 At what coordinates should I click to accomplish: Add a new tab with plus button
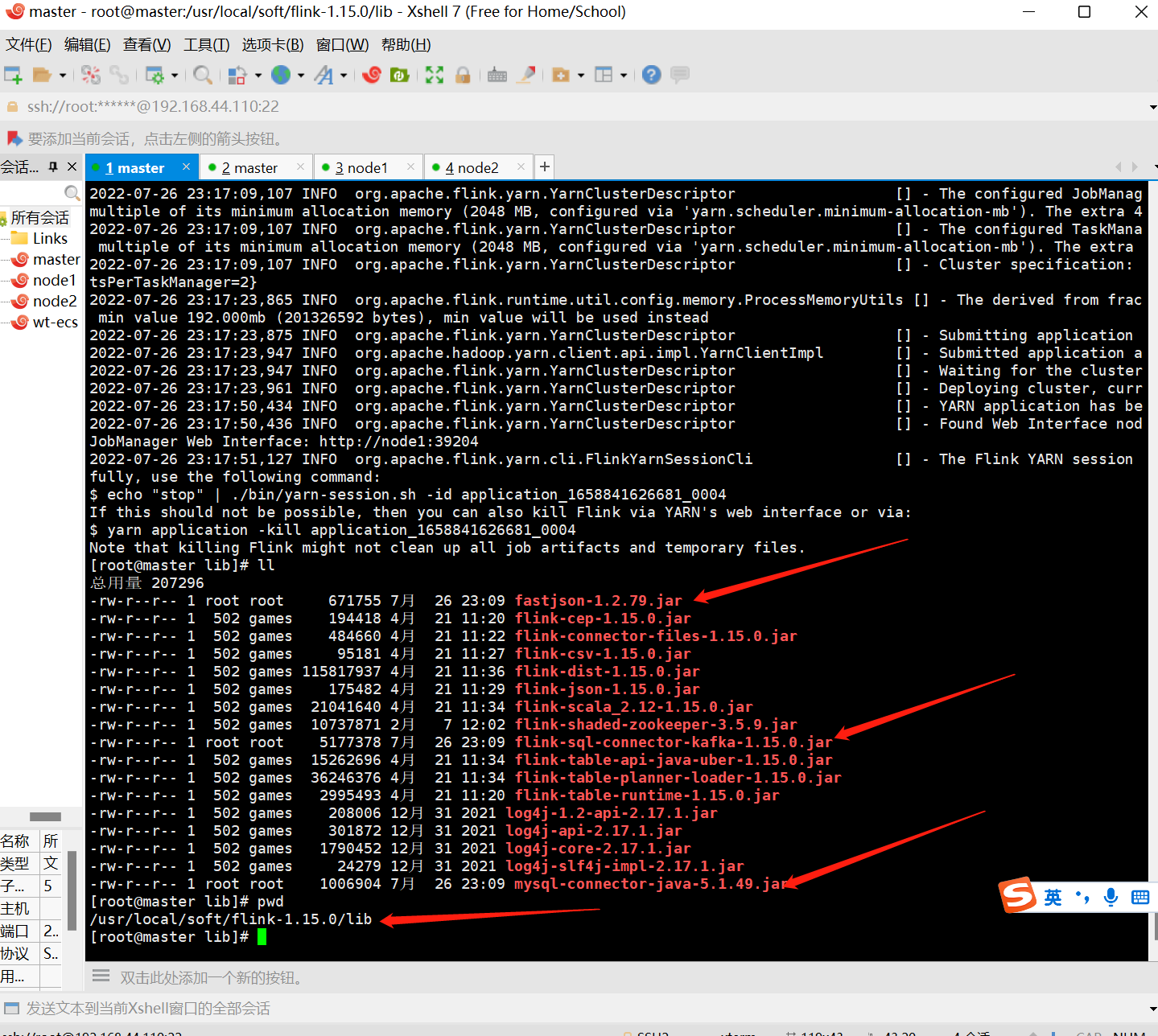[x=545, y=166]
